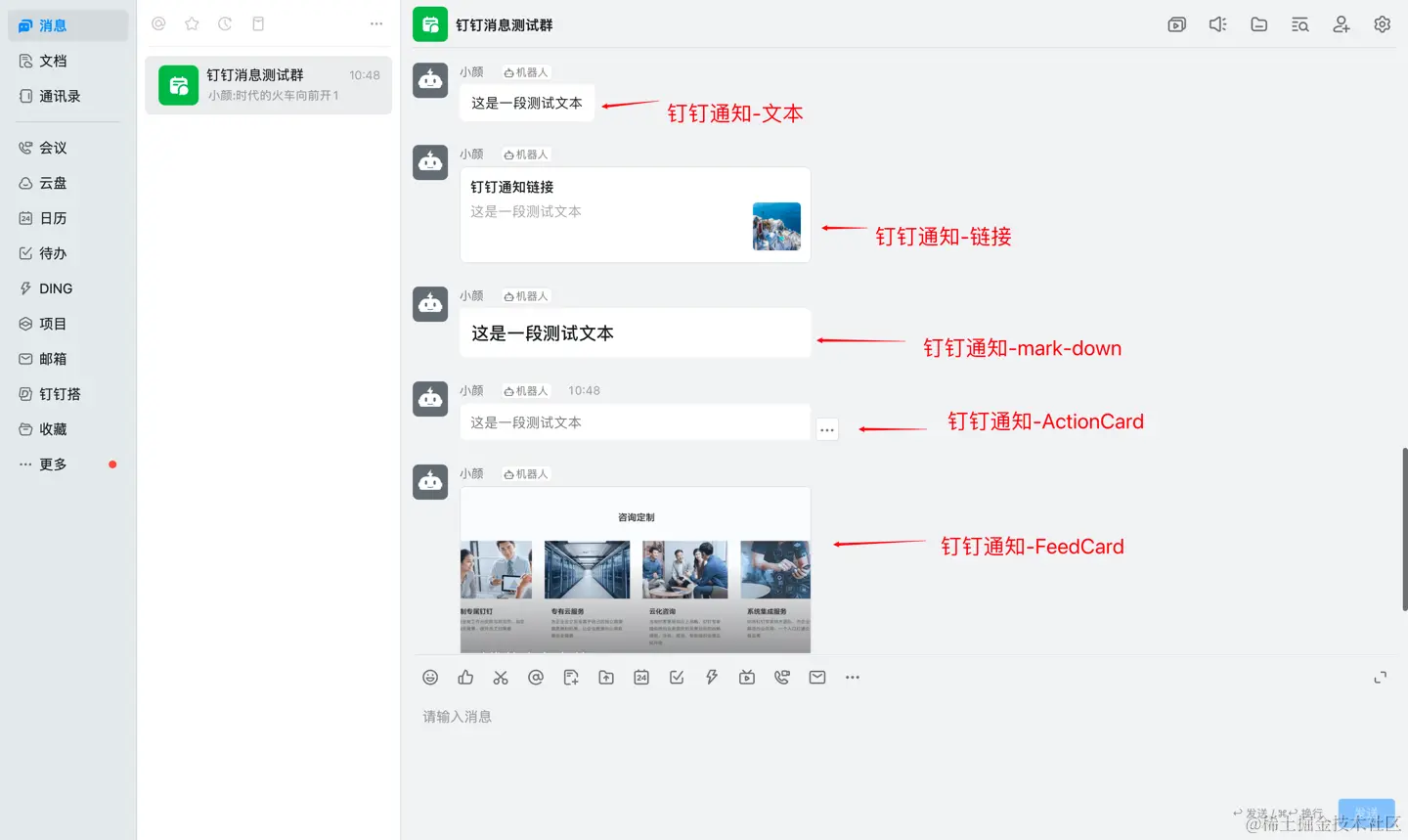This screenshot has width=1408, height=840.
Task: Click the 发送 send button
Action: pyautogui.click(x=1367, y=813)
